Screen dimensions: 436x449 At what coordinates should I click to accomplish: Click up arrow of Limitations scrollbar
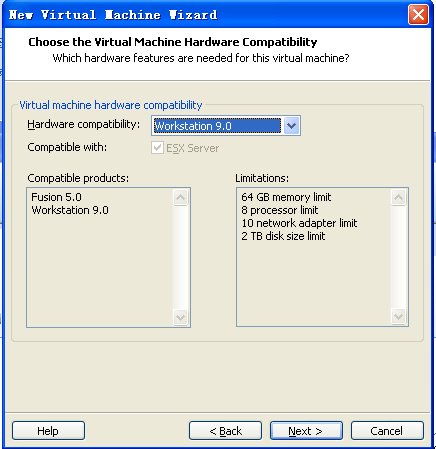(x=399, y=197)
